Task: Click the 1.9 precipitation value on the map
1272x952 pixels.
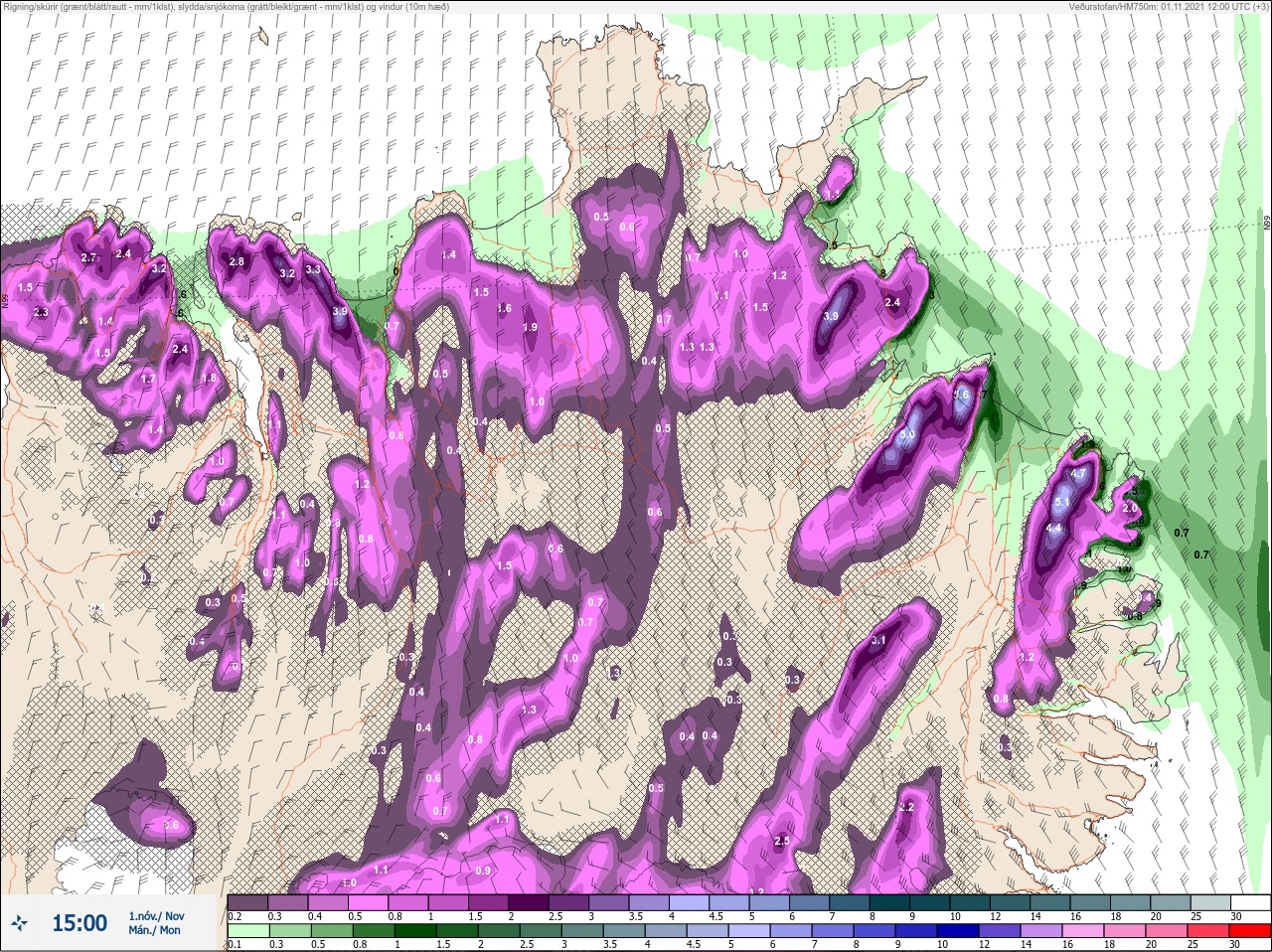Action: [531, 327]
